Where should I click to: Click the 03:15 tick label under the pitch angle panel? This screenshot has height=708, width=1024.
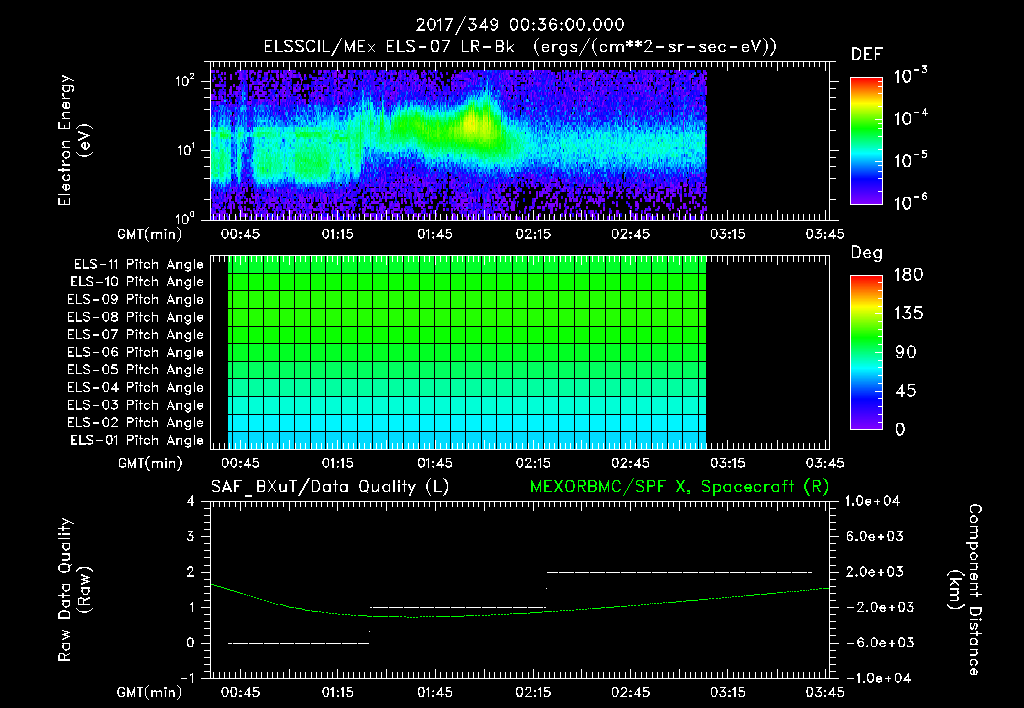[728, 463]
